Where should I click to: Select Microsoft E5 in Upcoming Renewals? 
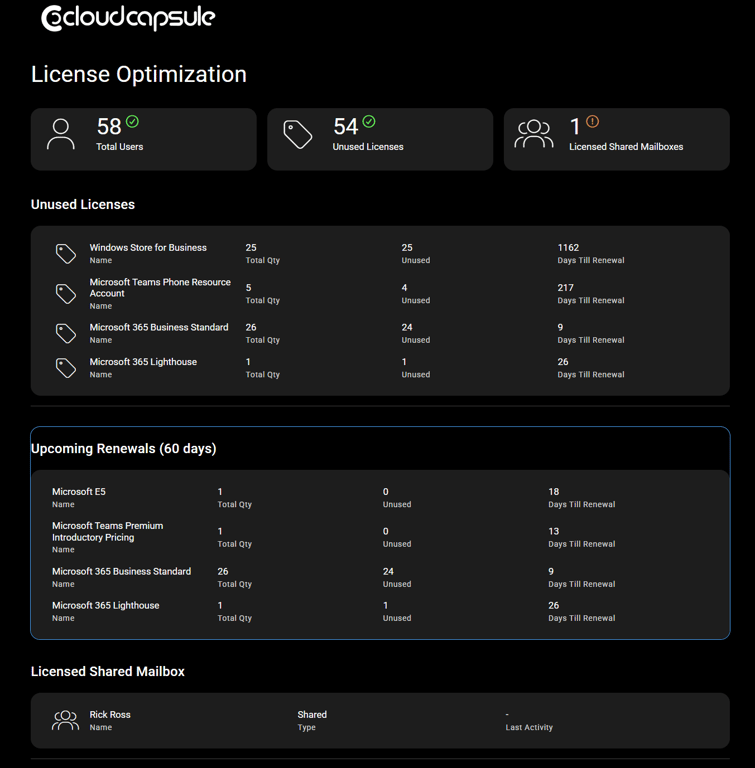(x=79, y=492)
